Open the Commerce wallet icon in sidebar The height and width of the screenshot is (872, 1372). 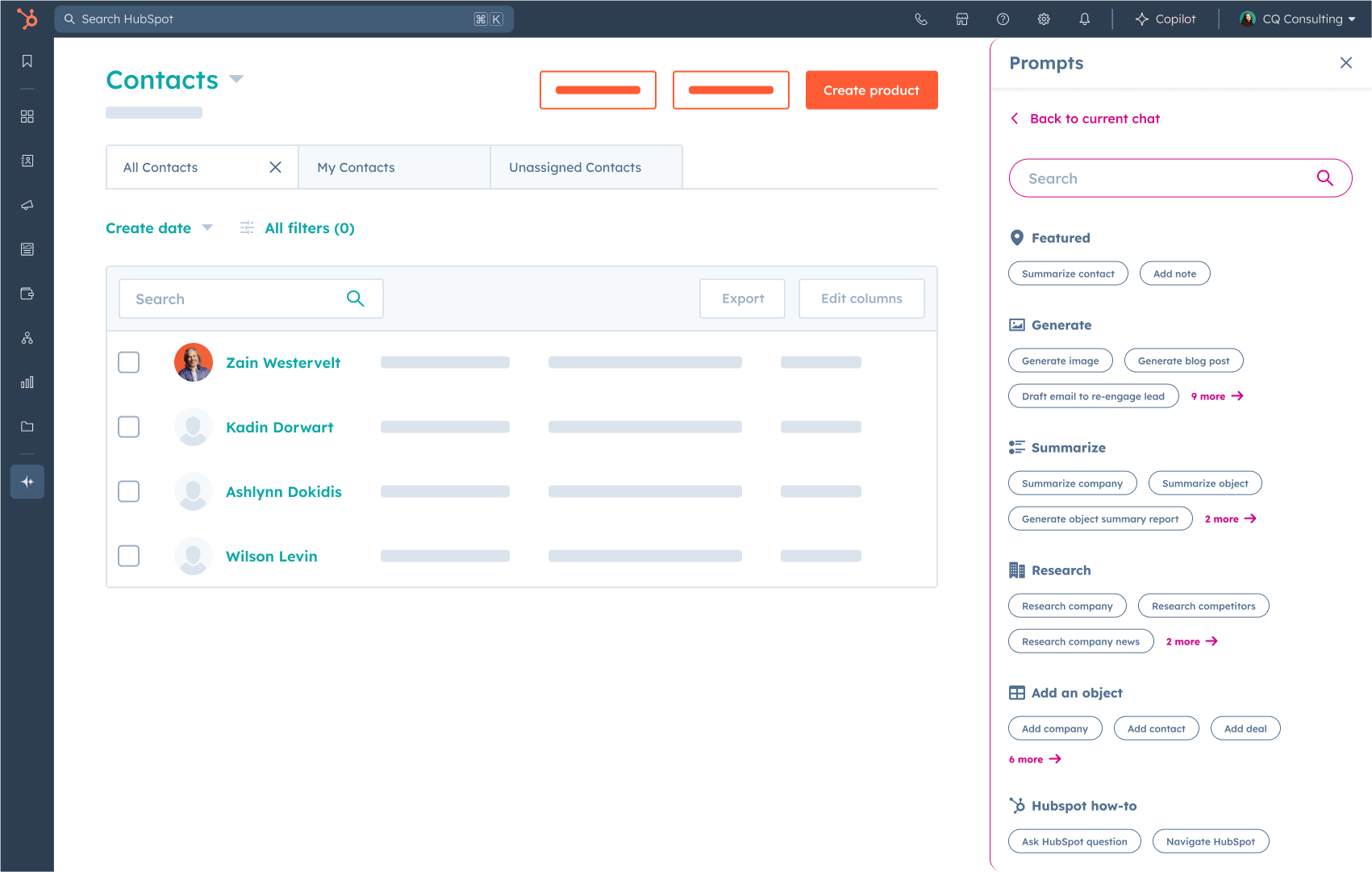pyautogui.click(x=27, y=293)
